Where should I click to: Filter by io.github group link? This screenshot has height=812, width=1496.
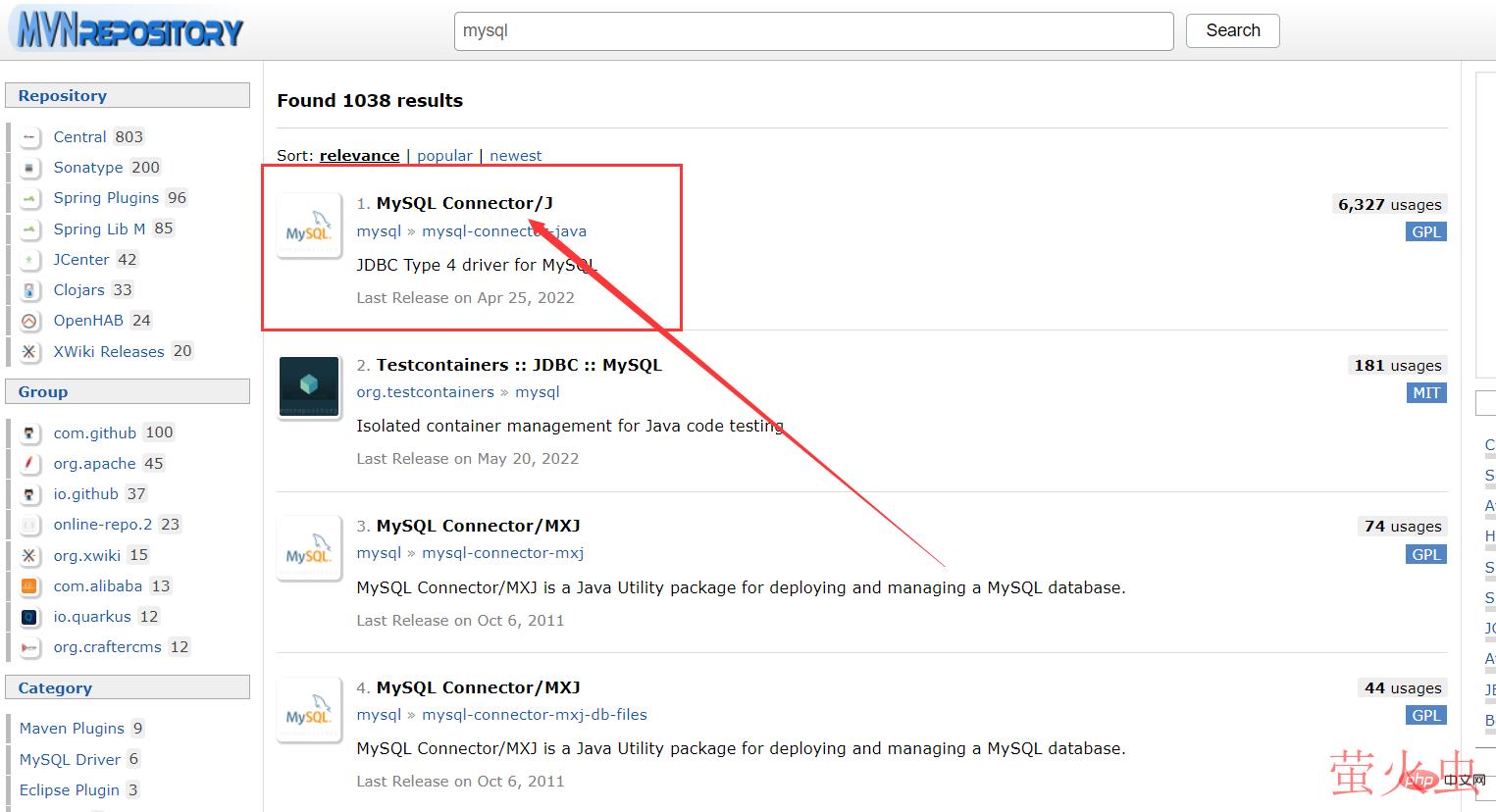point(85,494)
